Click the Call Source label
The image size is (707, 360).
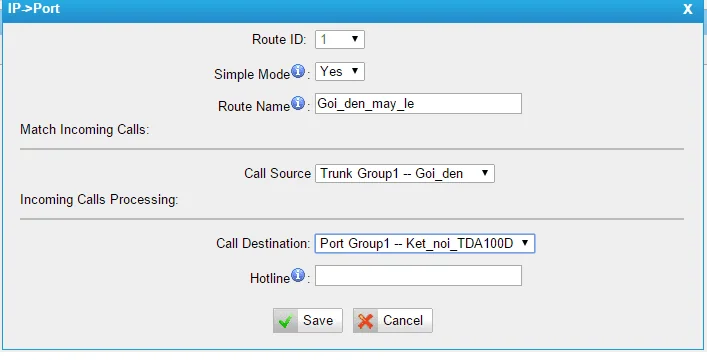[277, 174]
